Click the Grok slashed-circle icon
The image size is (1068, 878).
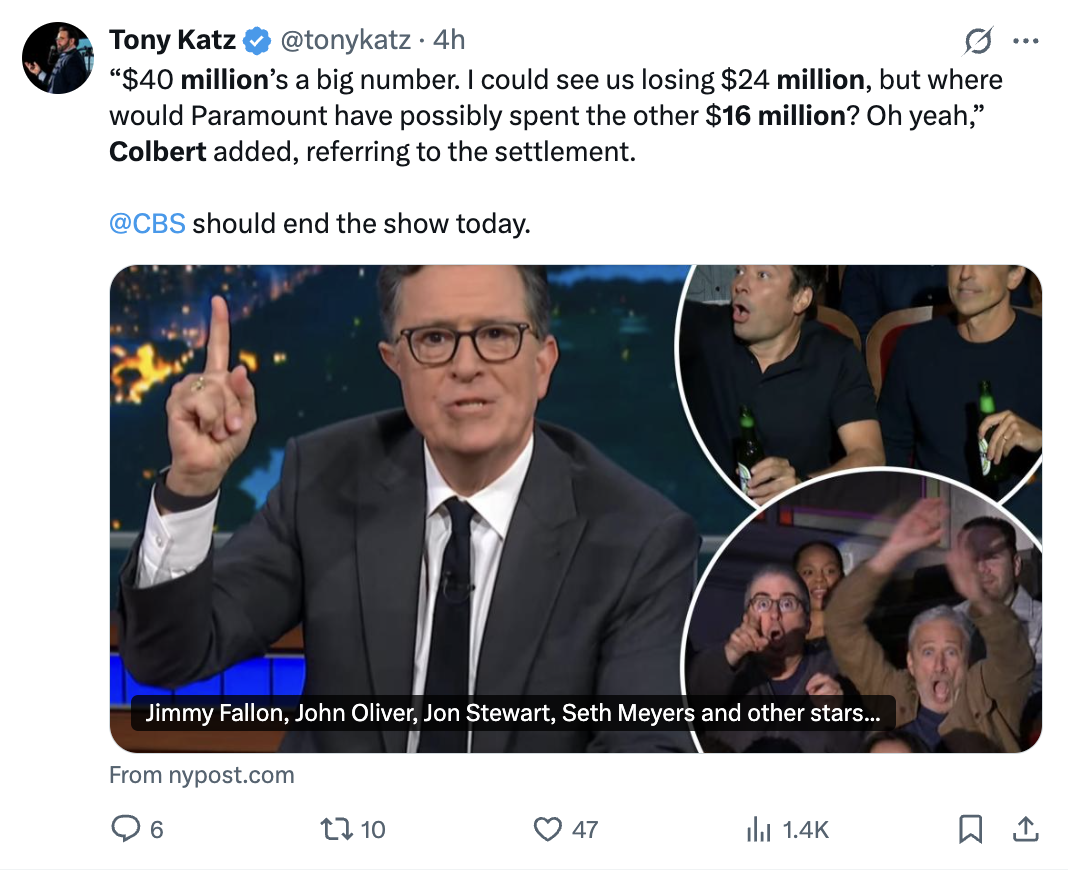point(977,41)
